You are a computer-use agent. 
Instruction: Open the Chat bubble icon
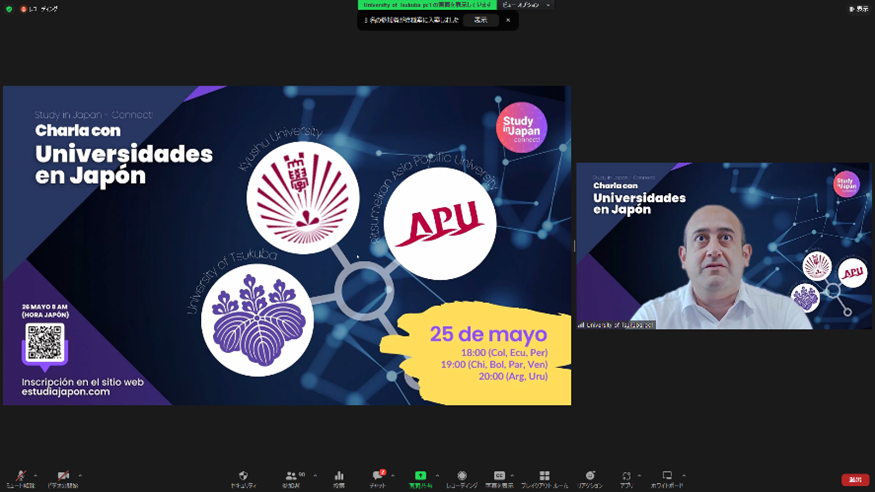click(378, 476)
